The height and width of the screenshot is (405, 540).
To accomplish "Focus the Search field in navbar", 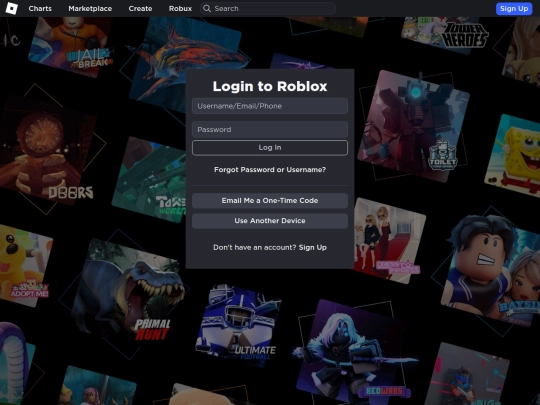I will coord(268,9).
